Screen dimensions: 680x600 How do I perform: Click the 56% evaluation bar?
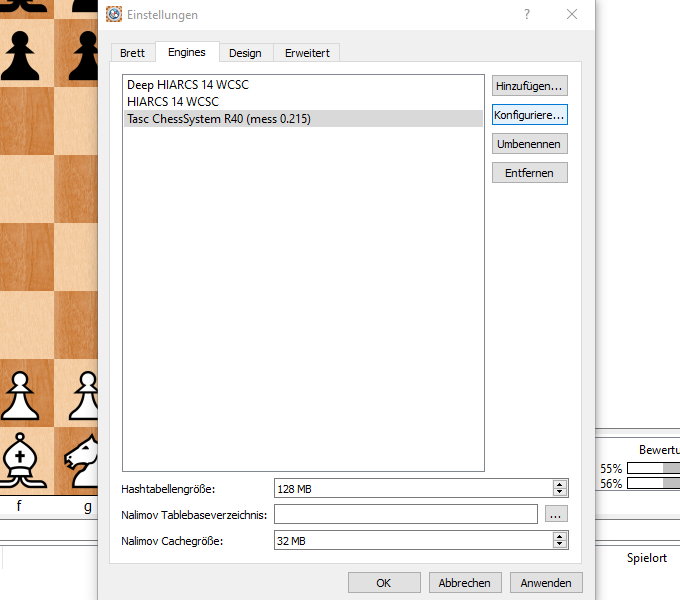[x=653, y=483]
